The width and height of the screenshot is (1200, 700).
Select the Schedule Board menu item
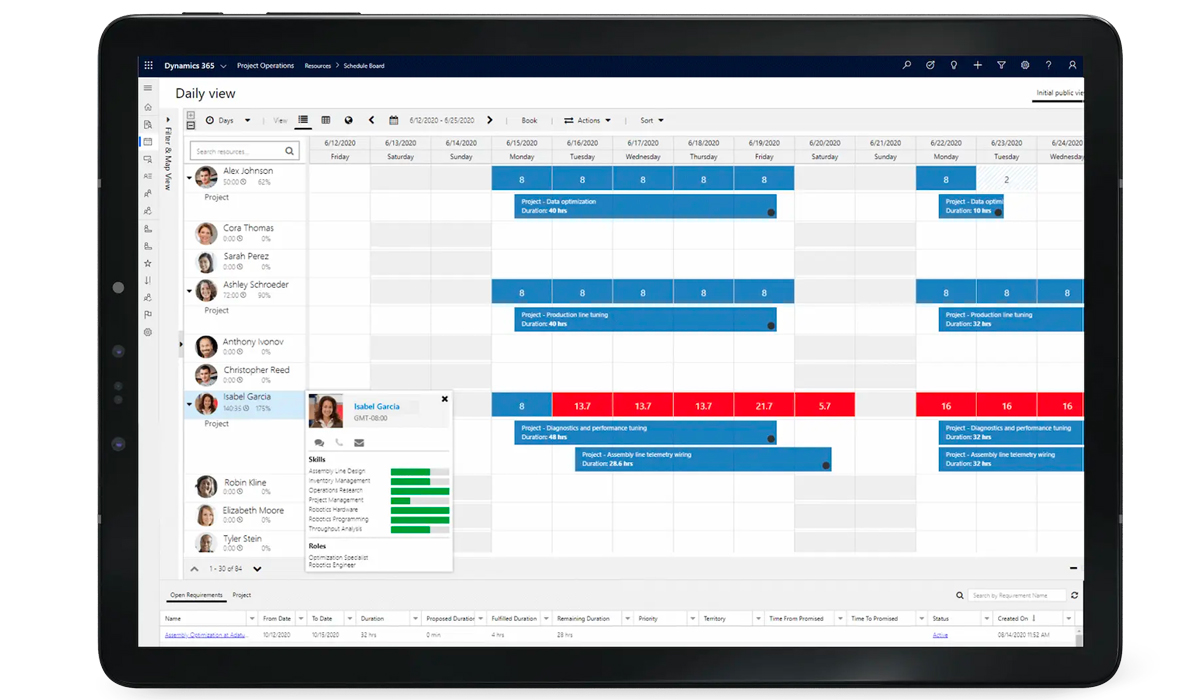pos(362,65)
